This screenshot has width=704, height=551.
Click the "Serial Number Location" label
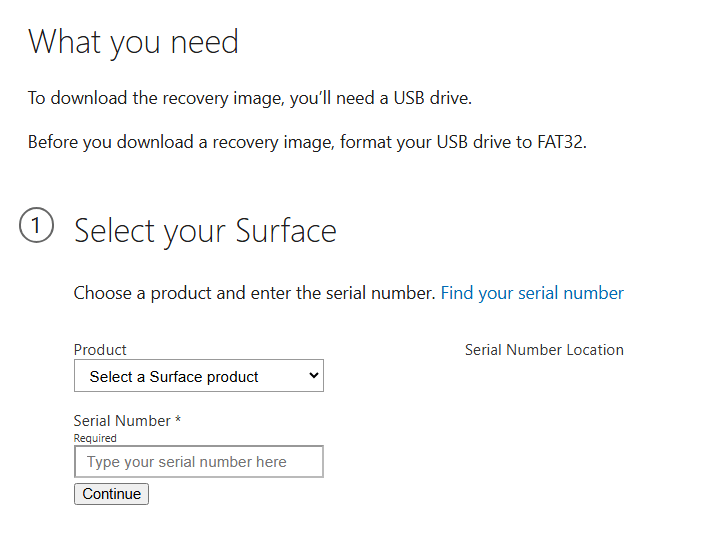(x=544, y=350)
